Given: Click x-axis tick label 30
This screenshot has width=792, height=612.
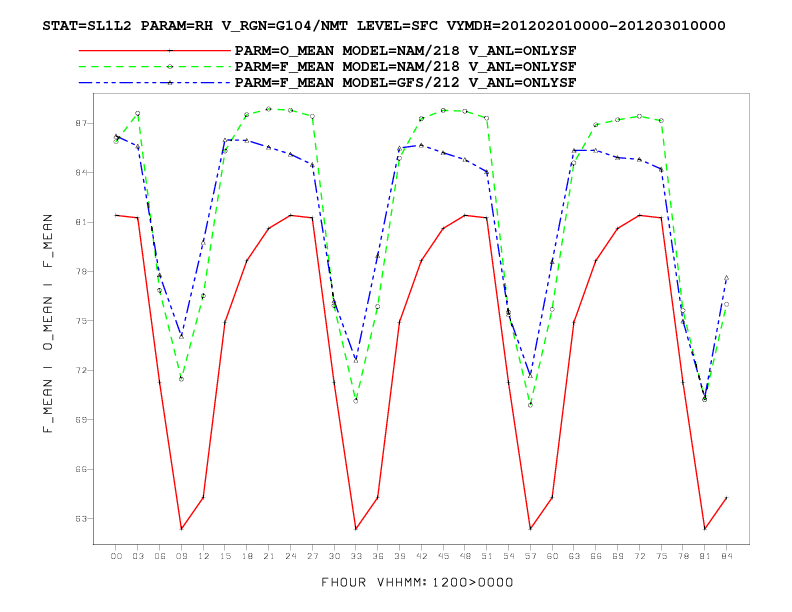Looking at the screenshot, I should 334,556.
